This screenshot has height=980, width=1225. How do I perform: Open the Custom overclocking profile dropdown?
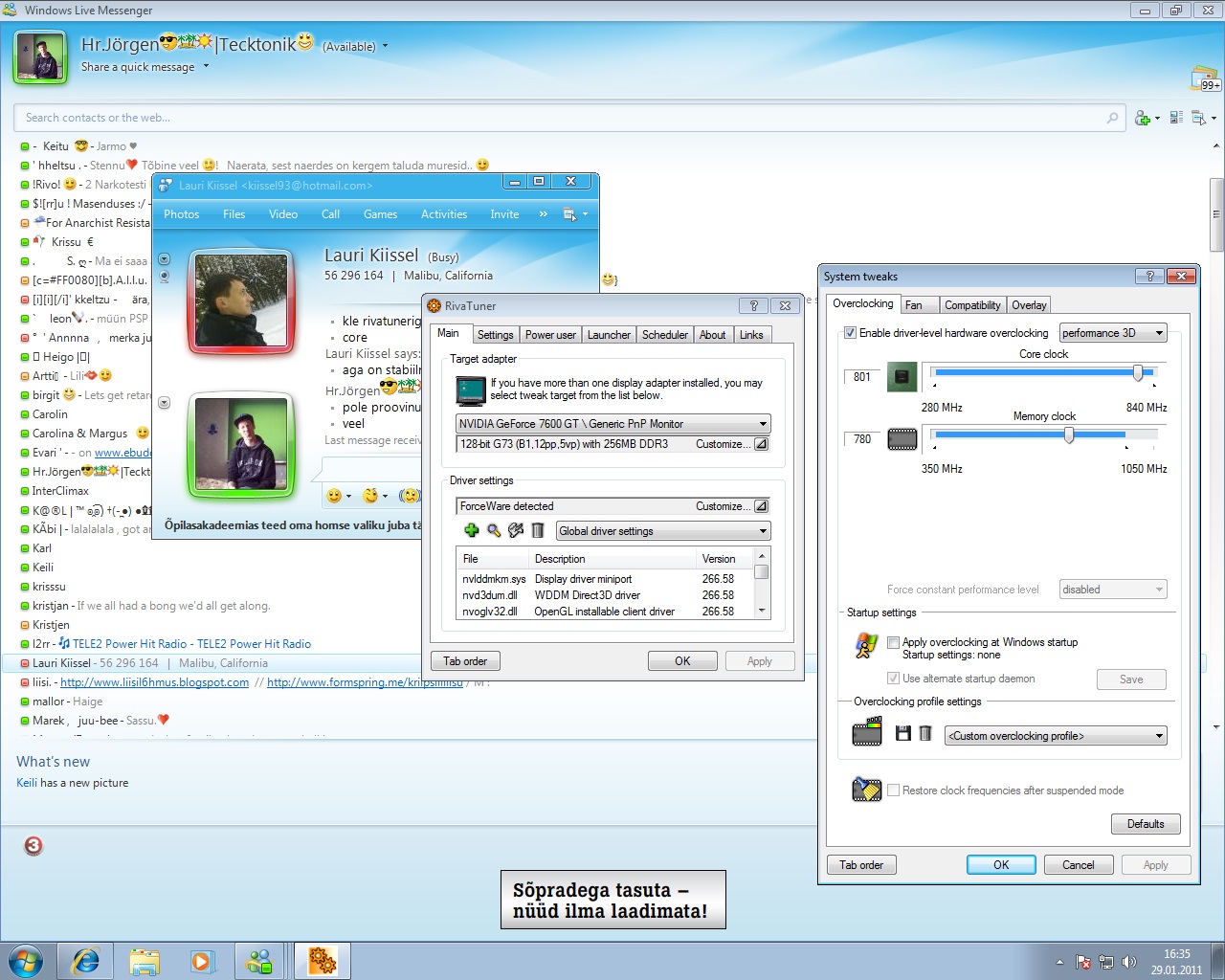(x=1056, y=736)
